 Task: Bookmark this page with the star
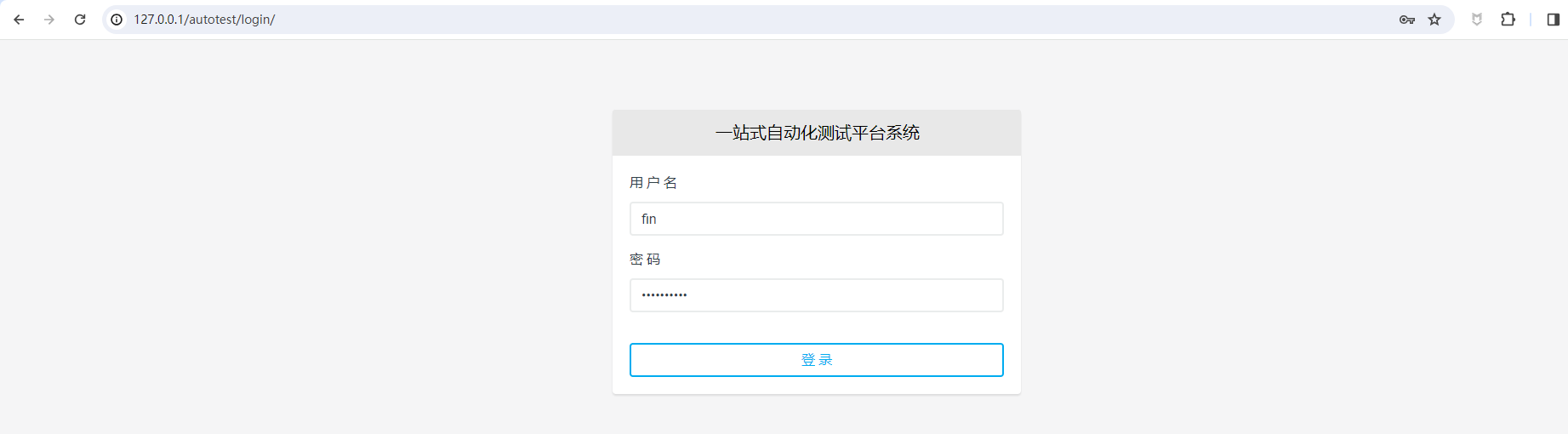1434,20
